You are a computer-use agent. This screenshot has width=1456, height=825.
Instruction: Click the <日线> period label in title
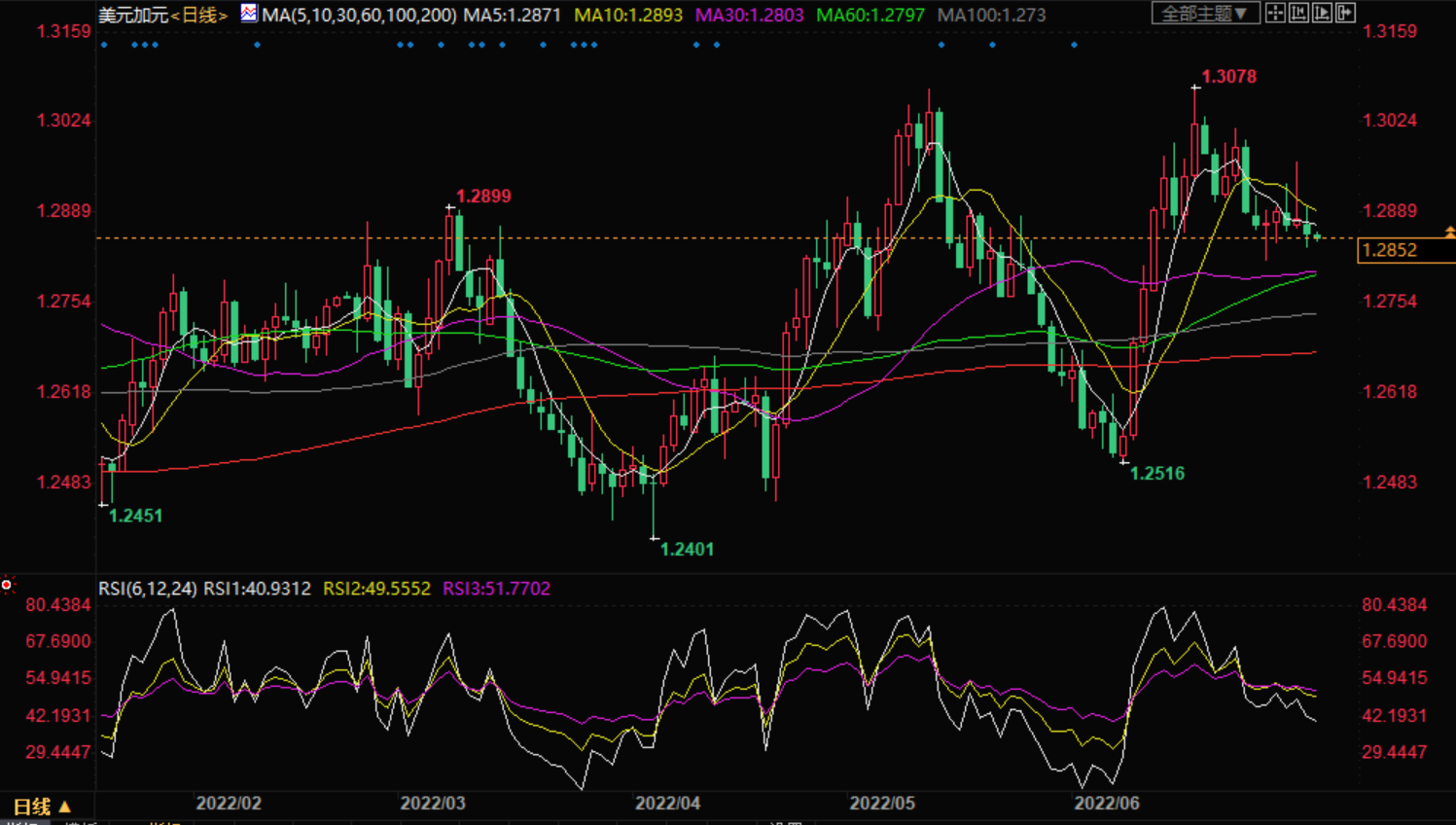pos(199,16)
